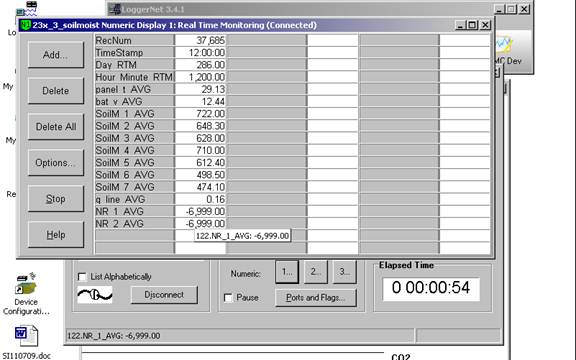
Task: Click the LoggerNet 3.4.1 title bar icon
Action: 115,9
